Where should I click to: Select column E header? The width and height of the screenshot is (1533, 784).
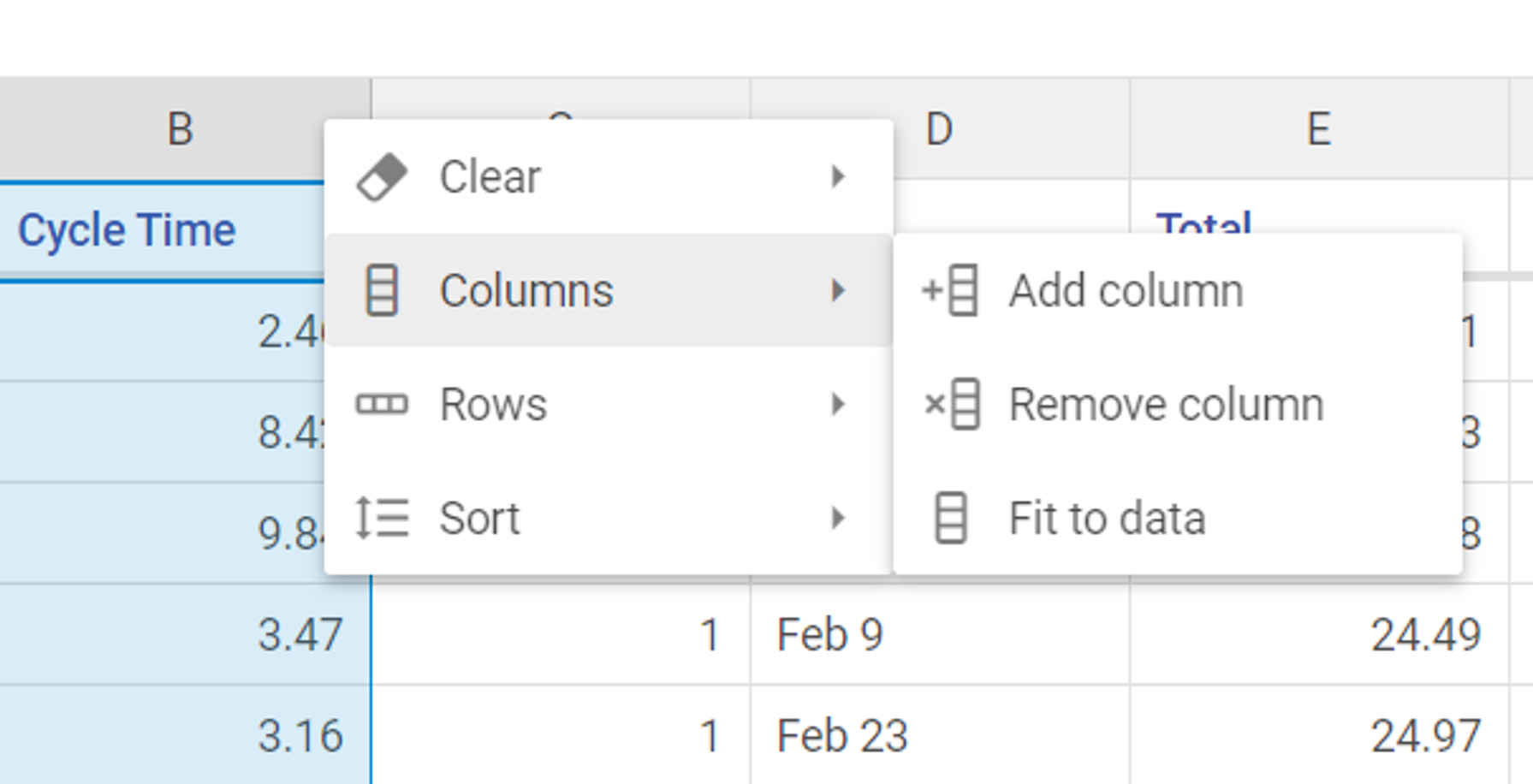tap(1318, 129)
